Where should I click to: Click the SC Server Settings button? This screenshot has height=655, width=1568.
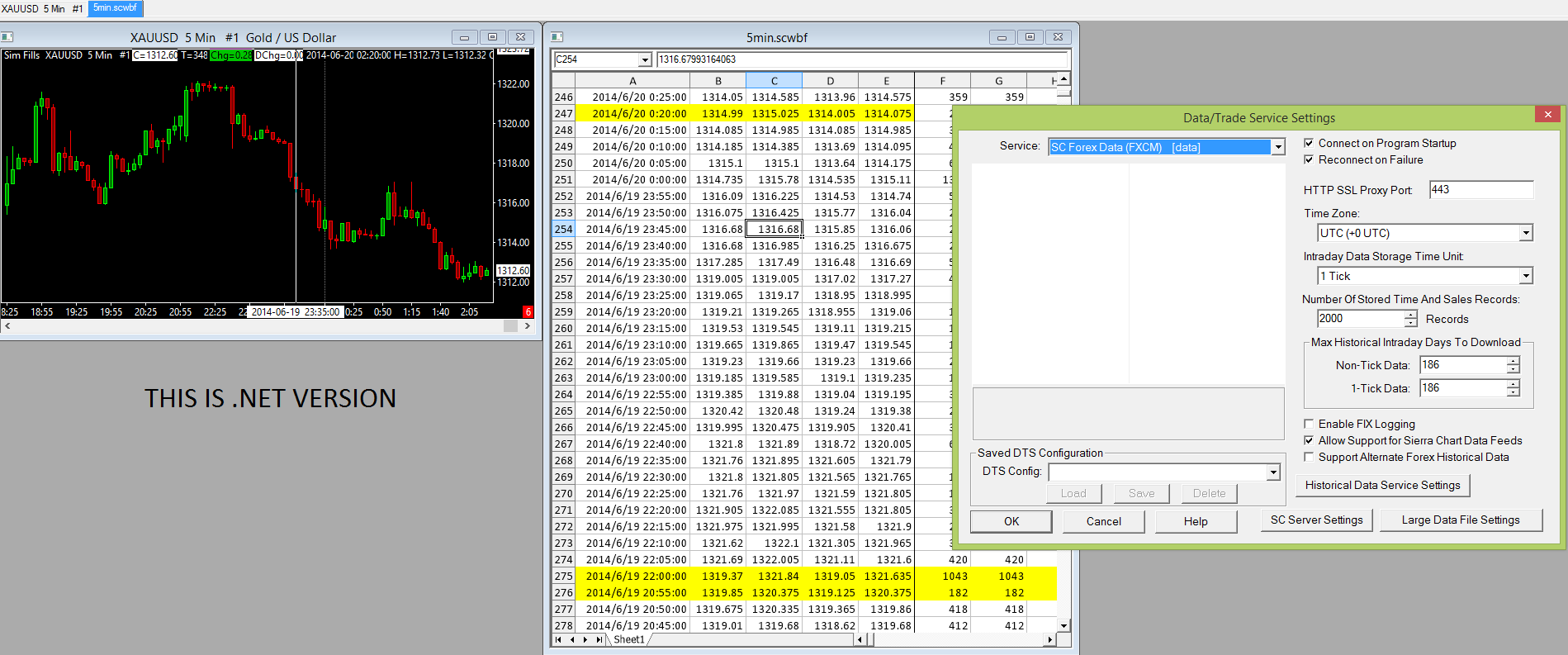click(1316, 520)
